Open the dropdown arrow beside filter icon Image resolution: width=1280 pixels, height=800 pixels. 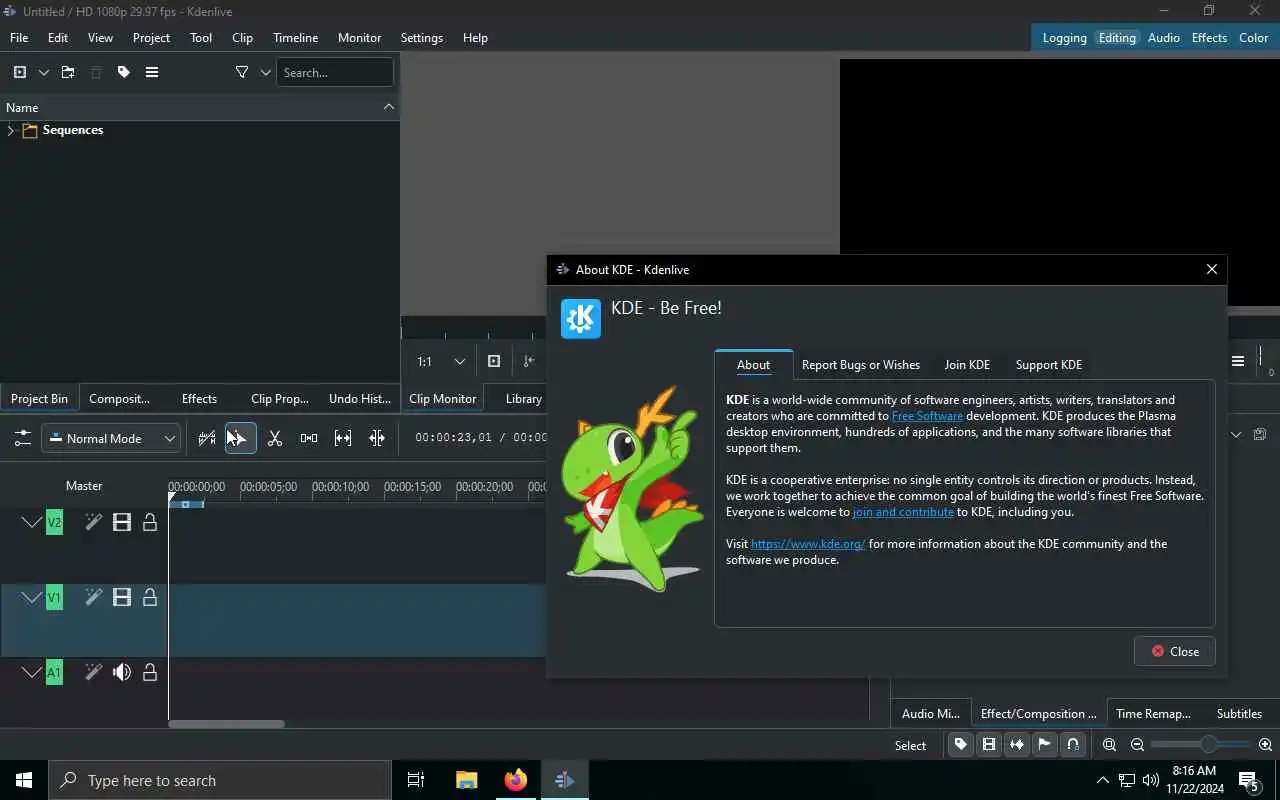pyautogui.click(x=266, y=72)
